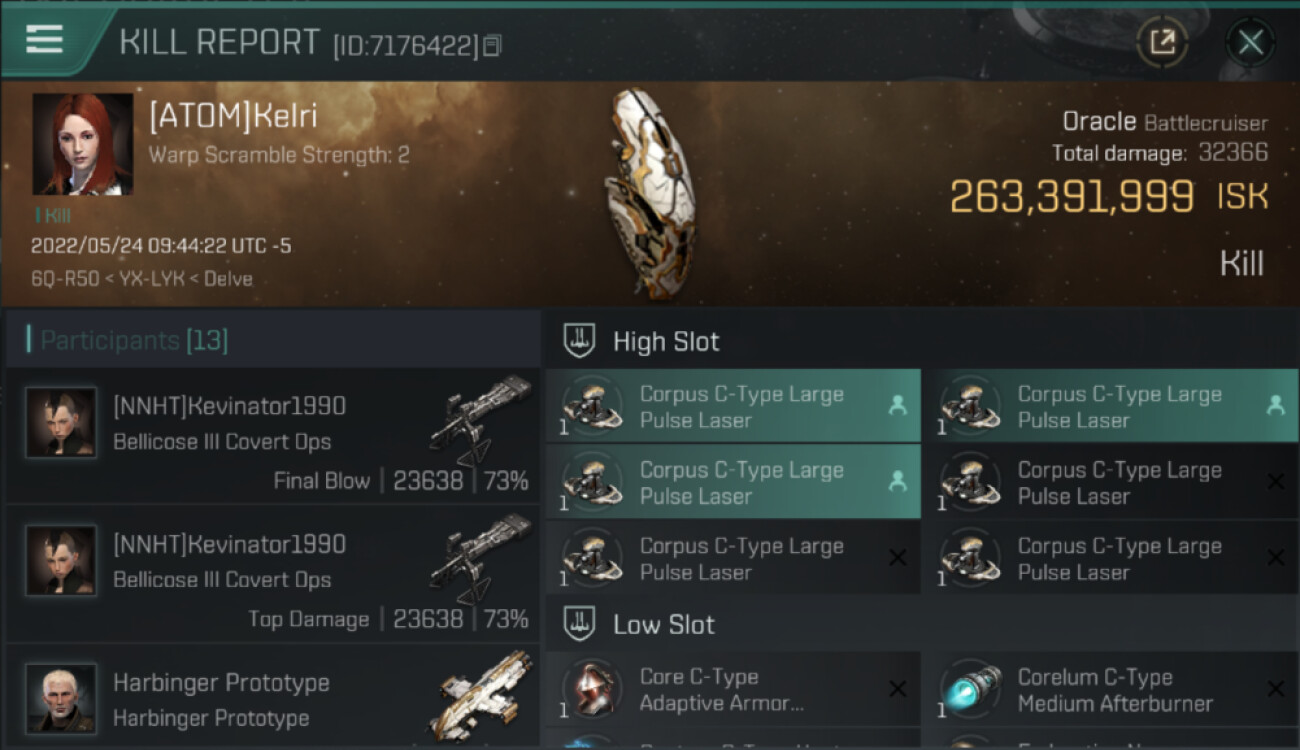Copy the kill report ID
1300x750 pixels.
click(x=492, y=46)
